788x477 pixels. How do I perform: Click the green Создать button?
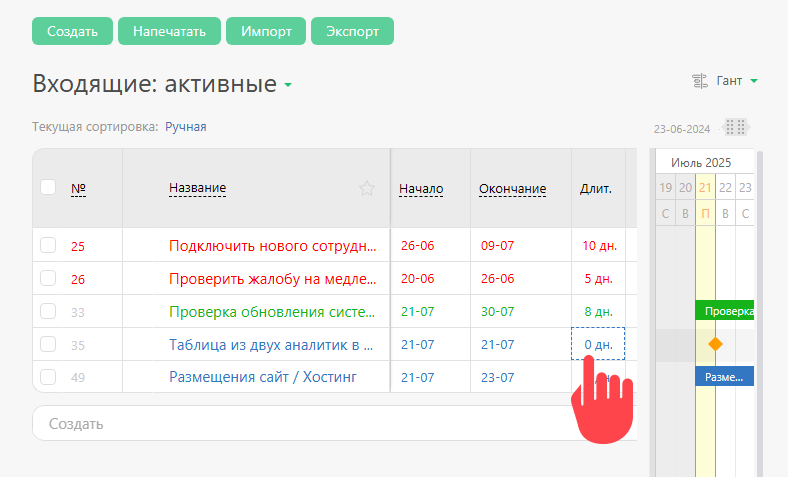pos(72,31)
